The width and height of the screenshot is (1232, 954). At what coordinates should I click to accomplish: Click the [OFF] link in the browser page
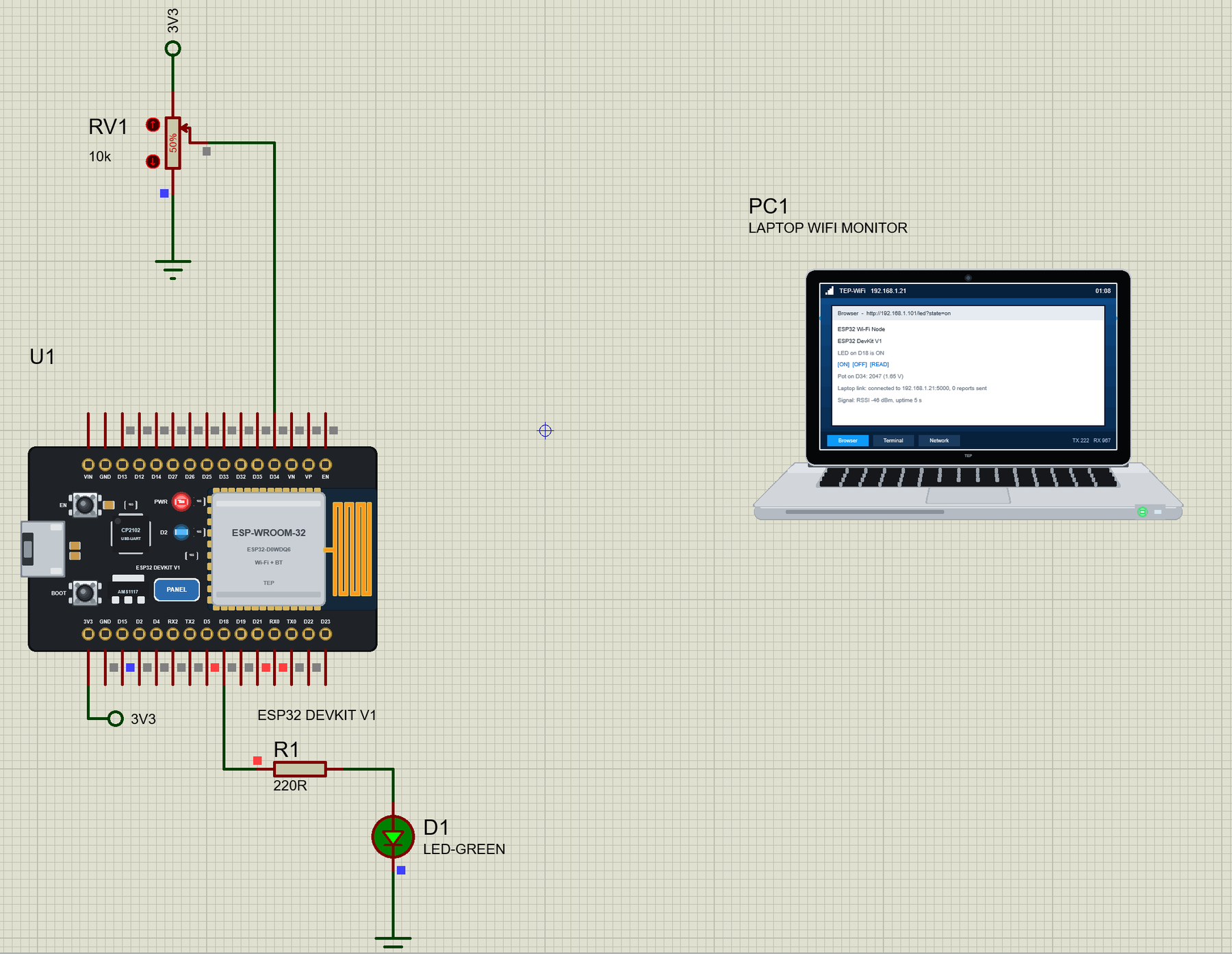860,365
